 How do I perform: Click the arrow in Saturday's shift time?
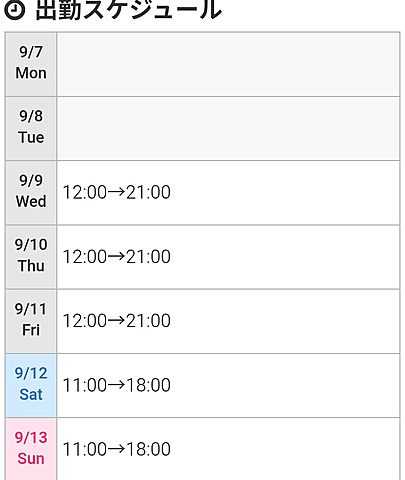(x=116, y=384)
